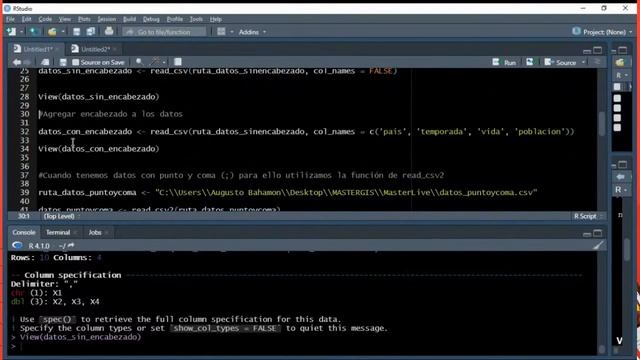Click line 30 comment 'Agregar encabezado a los datos'
The width and height of the screenshot is (640, 360).
click(111, 114)
